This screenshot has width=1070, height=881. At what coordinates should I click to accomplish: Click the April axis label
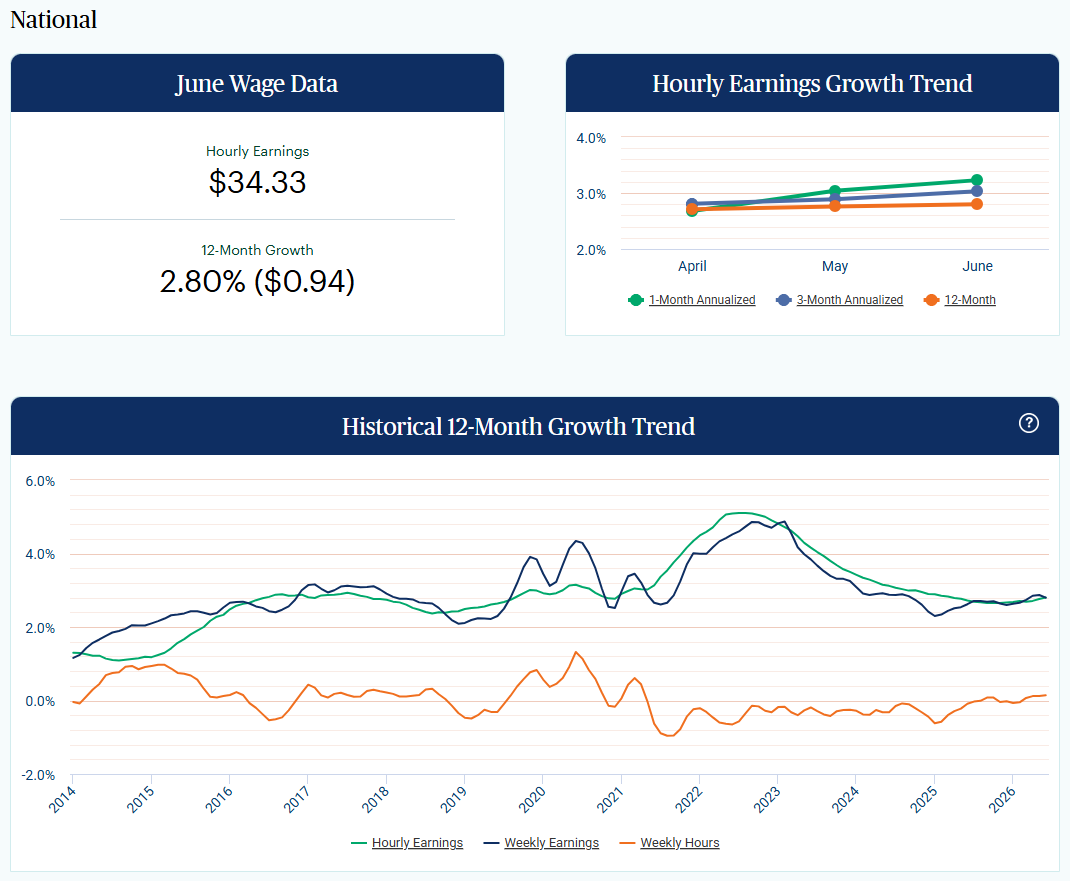coord(692,266)
